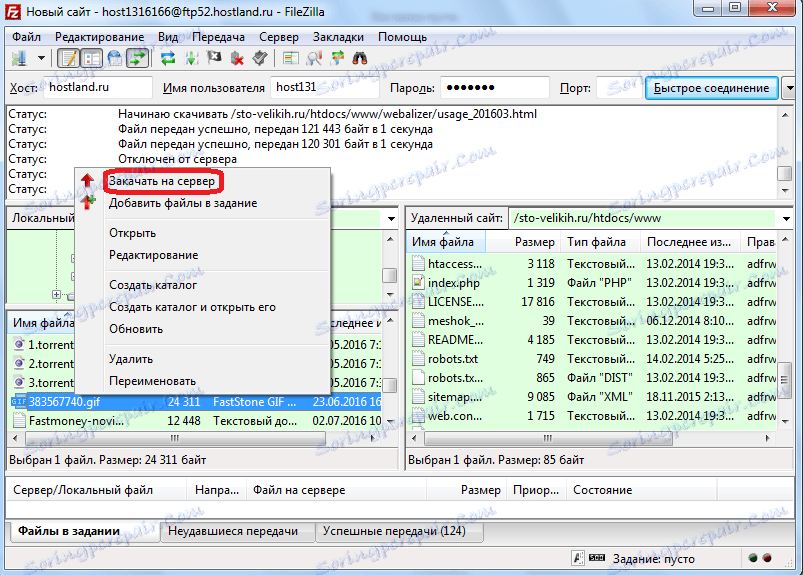This screenshot has width=803, height=575.
Task: Open the Сервер menu
Action: click(279, 37)
